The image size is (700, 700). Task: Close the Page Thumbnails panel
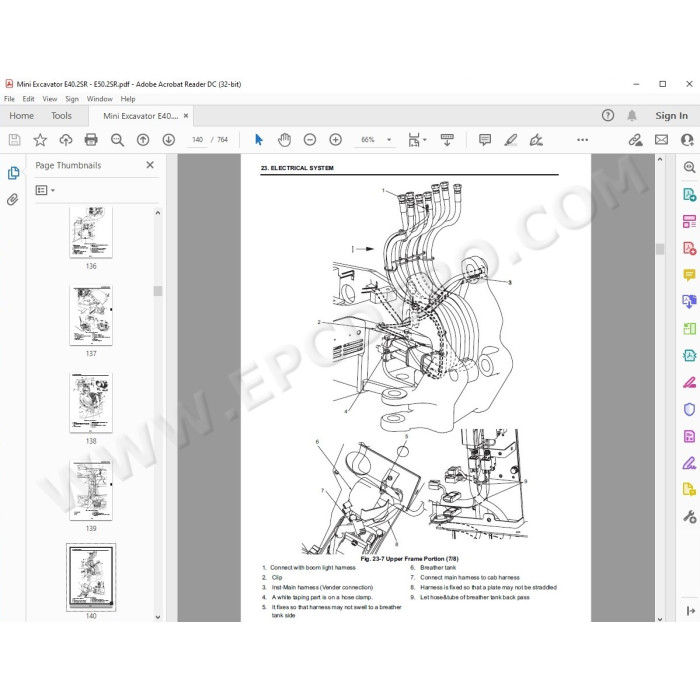(x=150, y=165)
